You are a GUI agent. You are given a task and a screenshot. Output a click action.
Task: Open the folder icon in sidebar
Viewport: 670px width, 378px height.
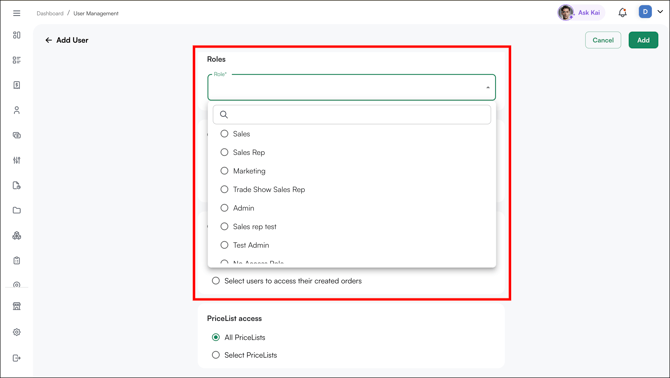click(x=17, y=210)
